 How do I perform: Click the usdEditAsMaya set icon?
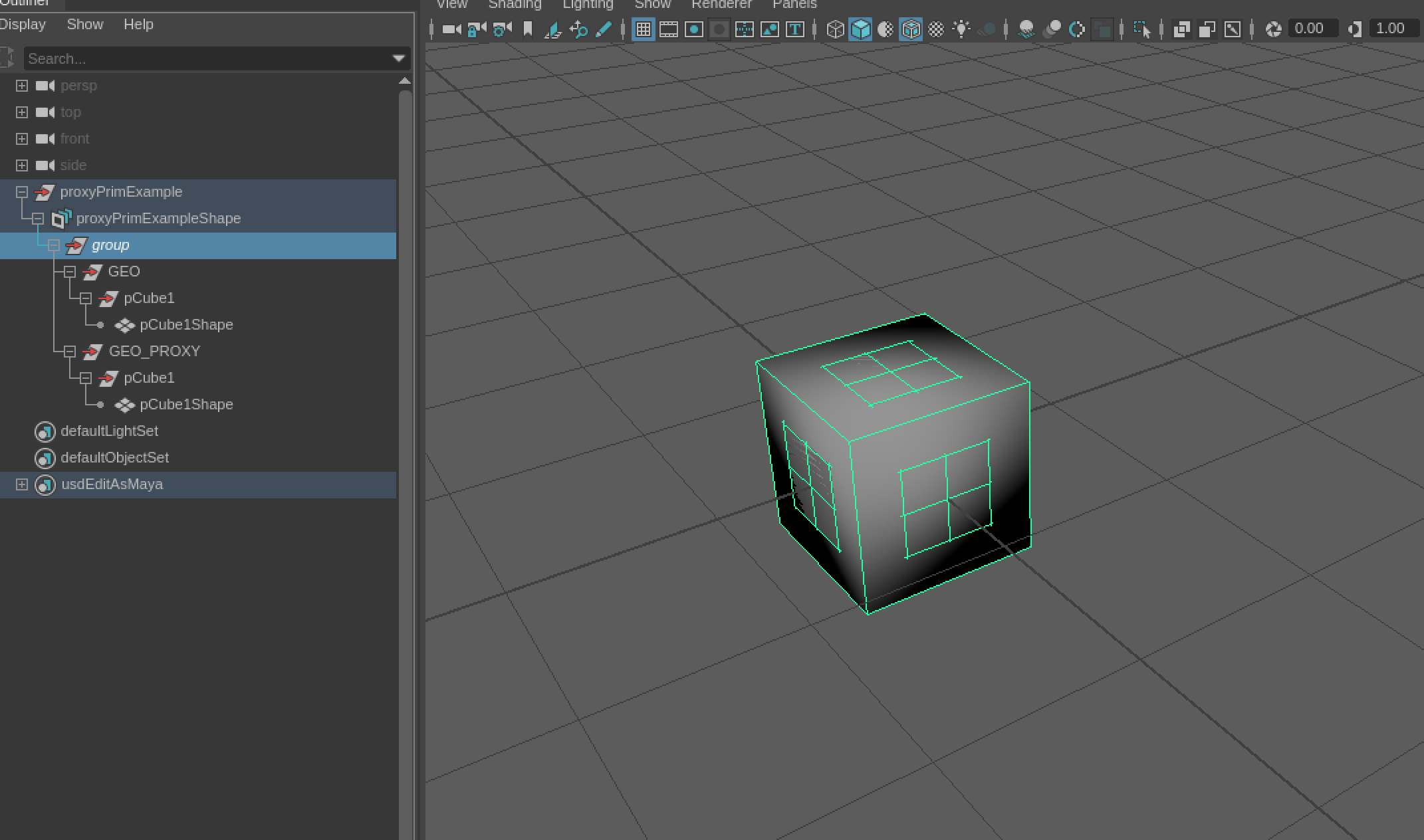coord(45,484)
